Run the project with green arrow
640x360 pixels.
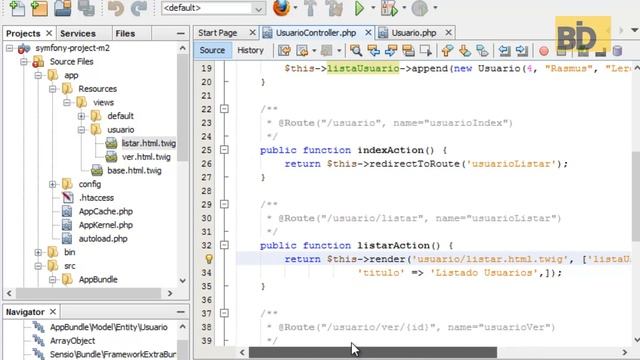click(359, 8)
